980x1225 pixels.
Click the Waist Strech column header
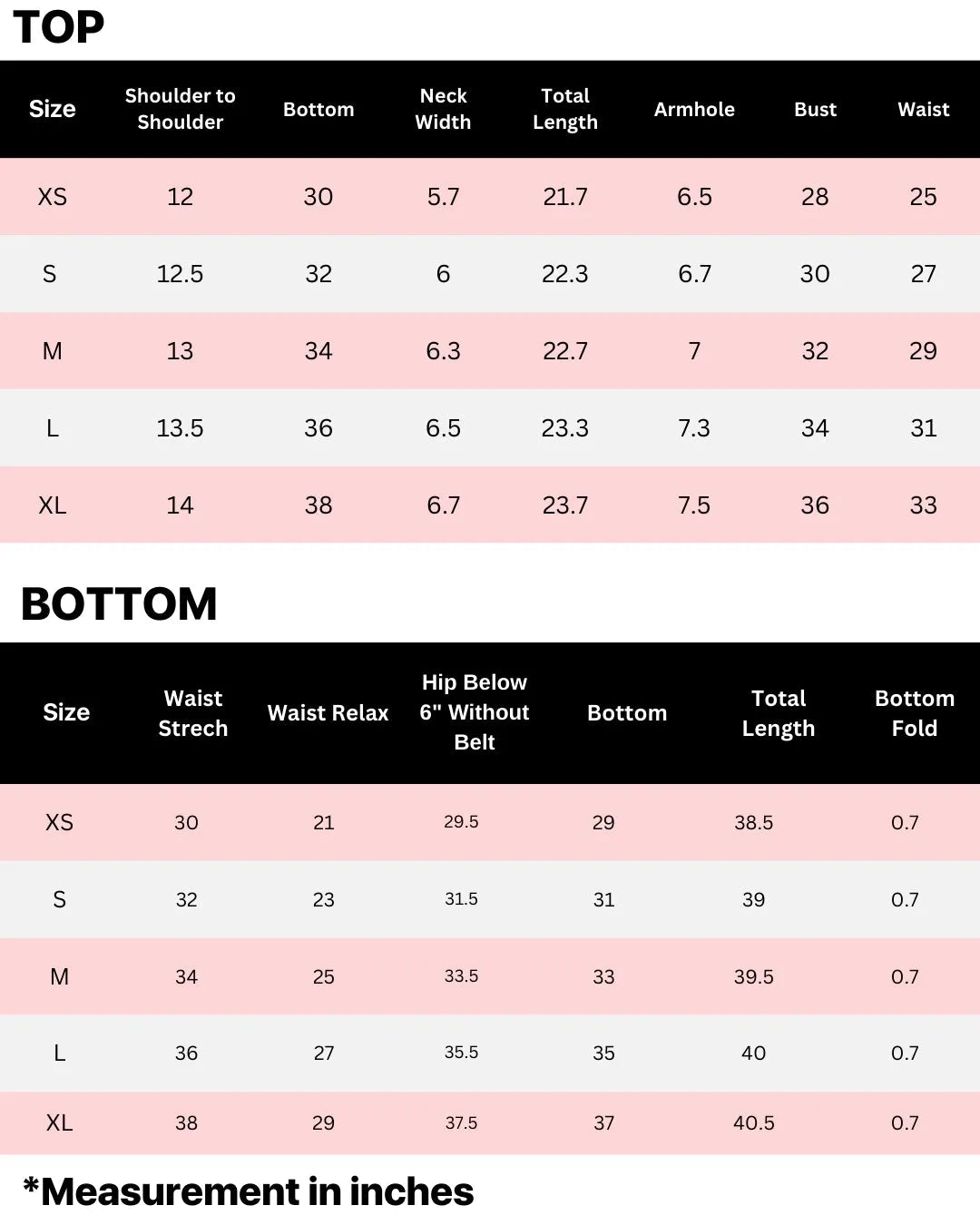192,713
